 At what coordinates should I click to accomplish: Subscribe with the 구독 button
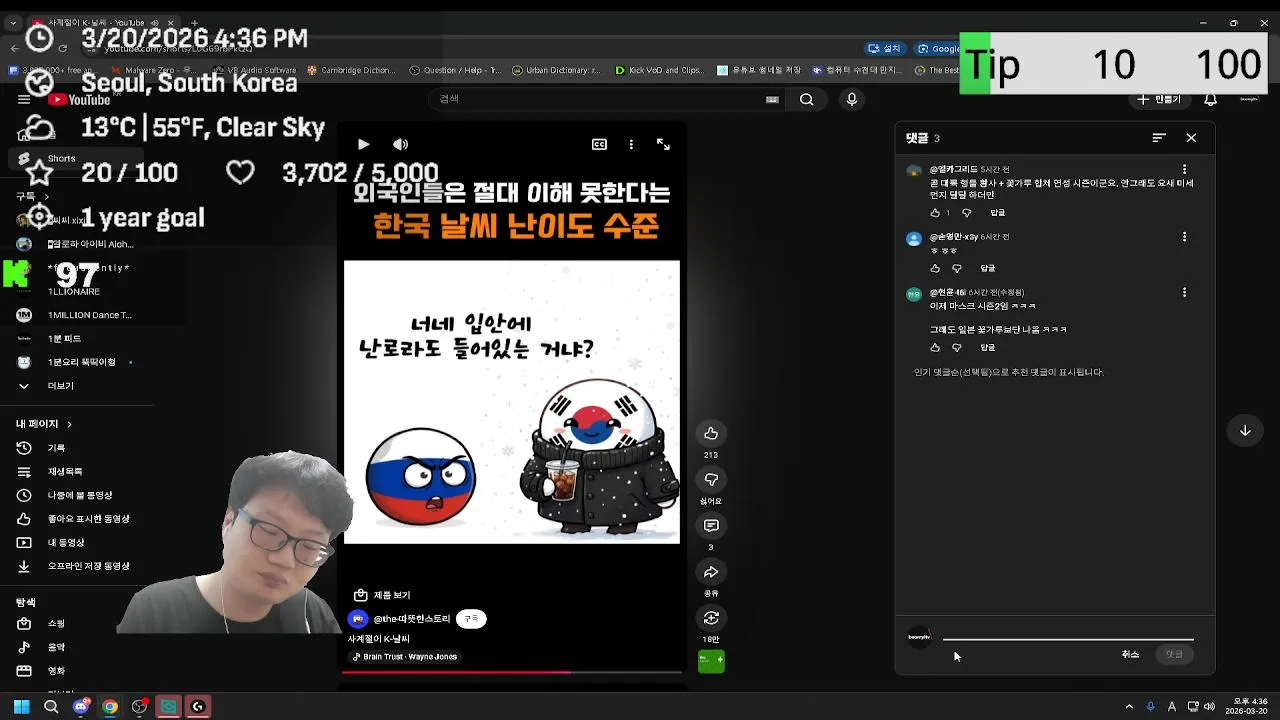(x=472, y=619)
